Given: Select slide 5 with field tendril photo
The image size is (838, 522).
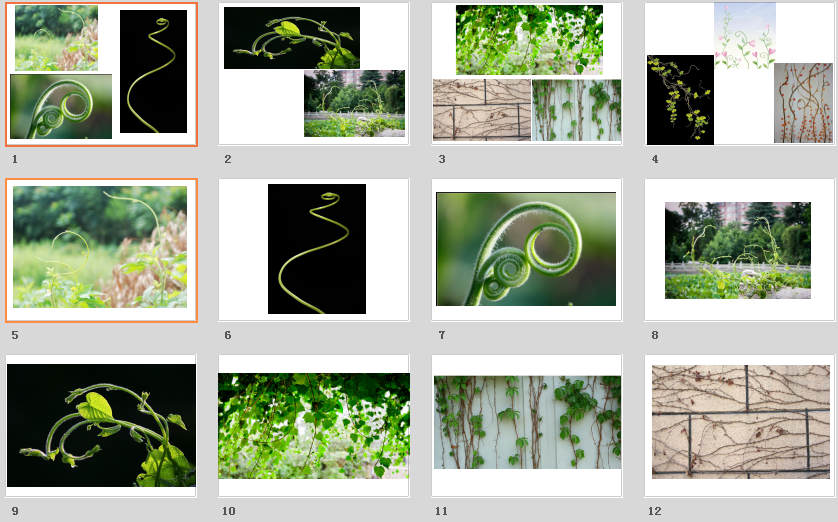Looking at the screenshot, I should tap(102, 250).
